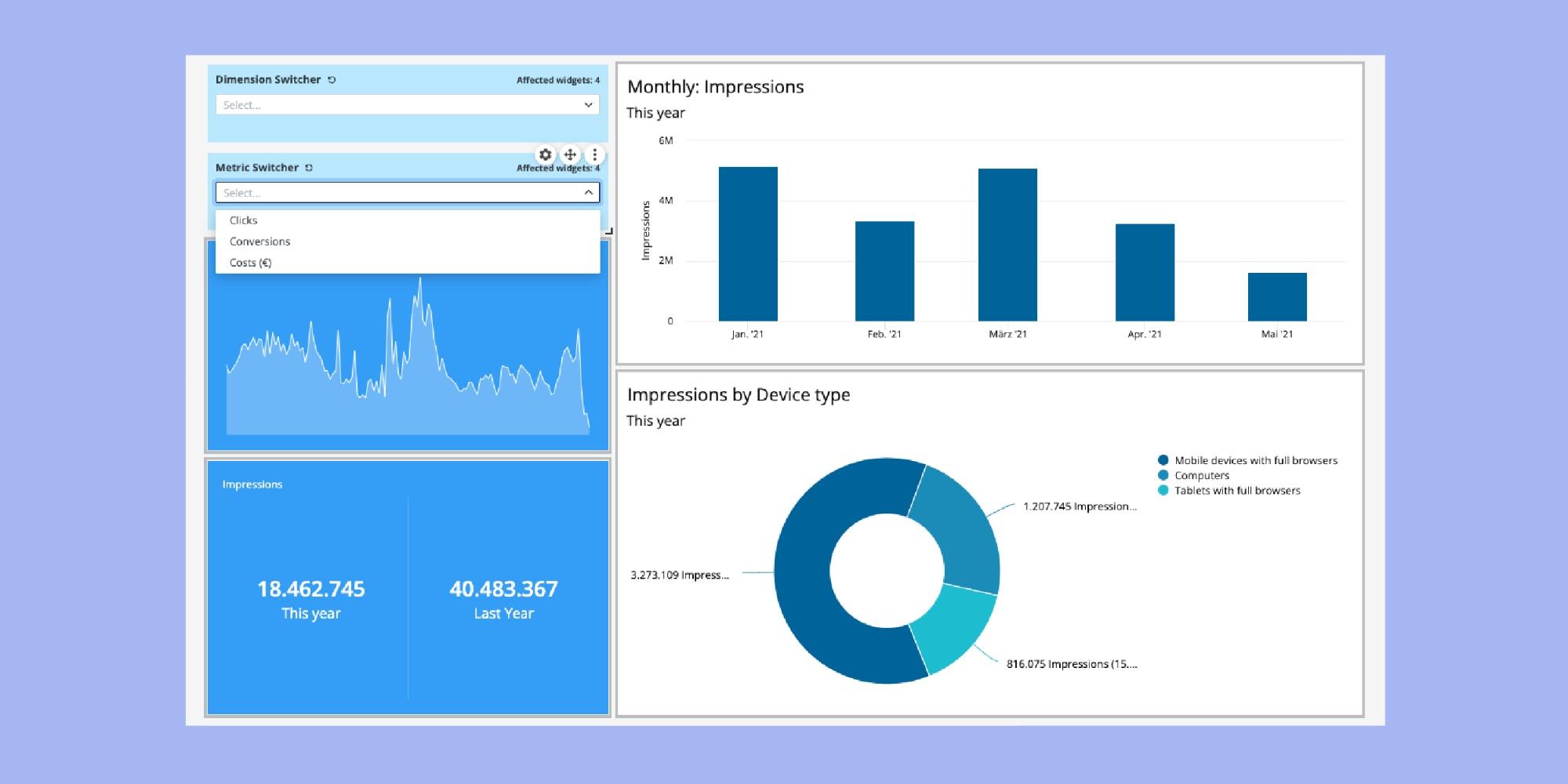
Task: Click the 18.462.745 This year value
Action: point(311,589)
